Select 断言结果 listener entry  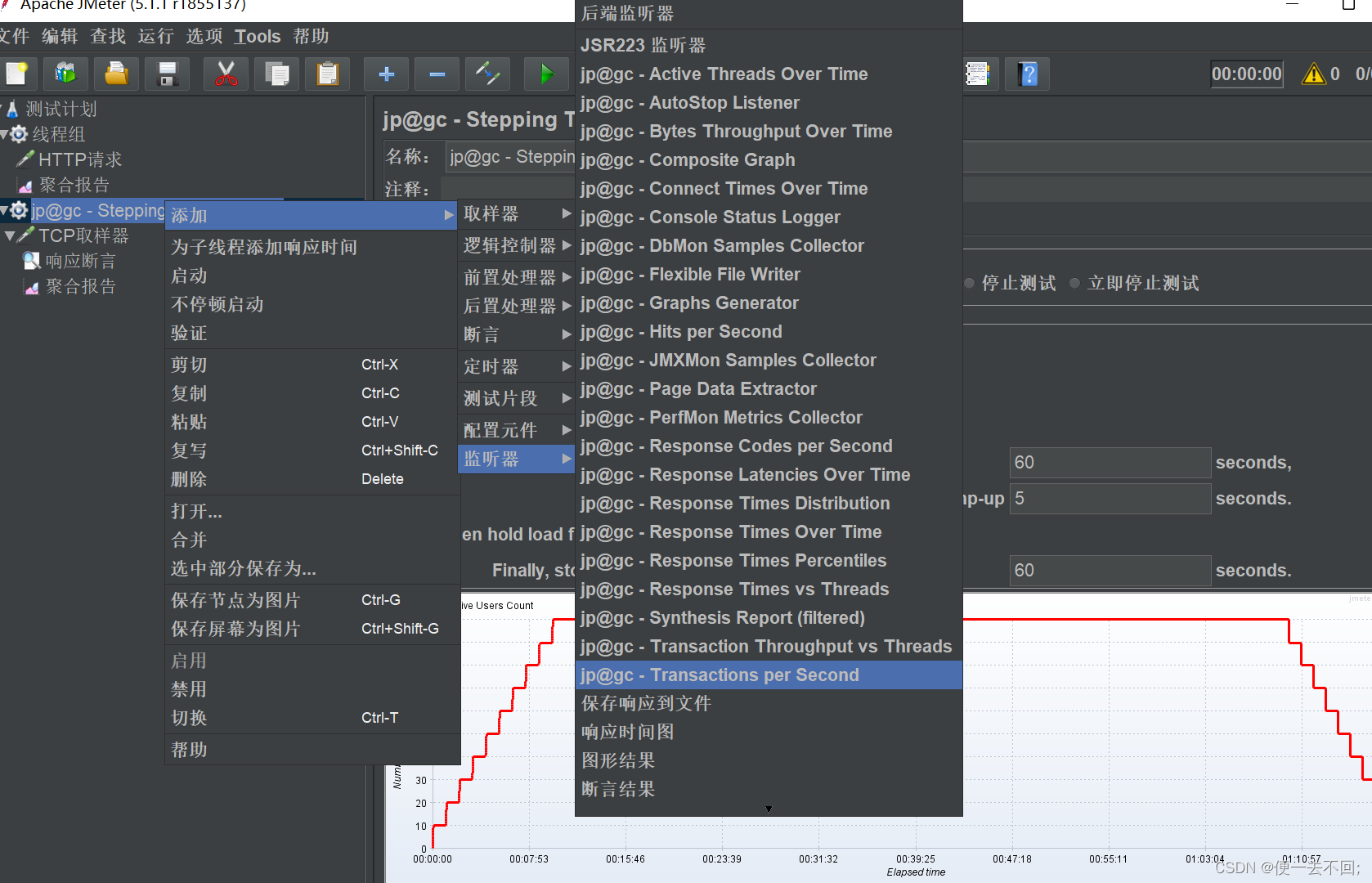coord(769,790)
